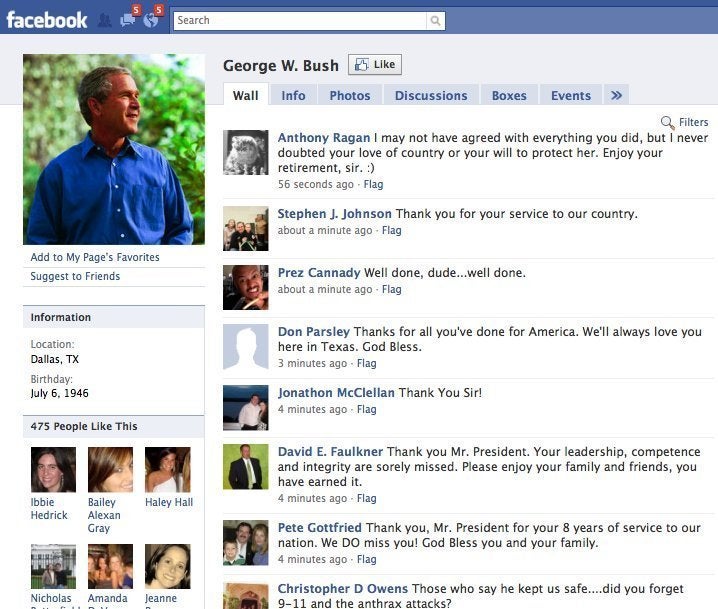
Task: Open Bailey Alexan Gray's name link
Action: tap(104, 515)
